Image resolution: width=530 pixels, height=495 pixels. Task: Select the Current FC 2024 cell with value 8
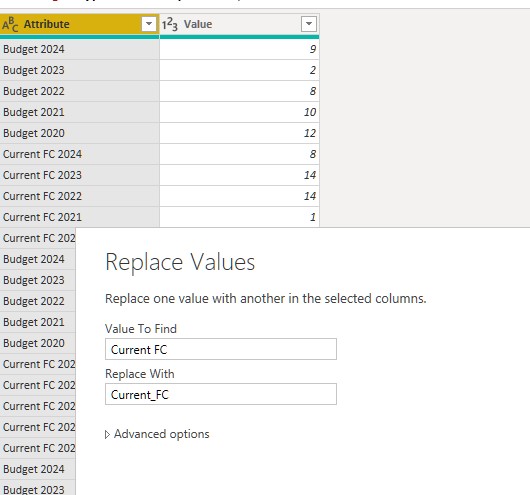tap(79, 154)
